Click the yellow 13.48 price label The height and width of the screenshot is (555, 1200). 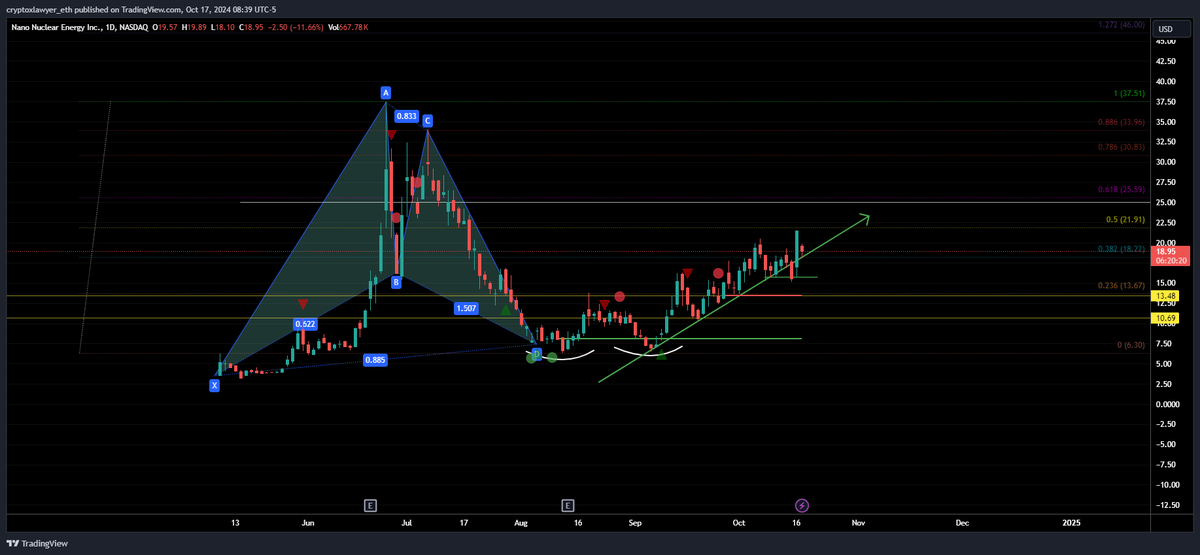pos(1165,296)
